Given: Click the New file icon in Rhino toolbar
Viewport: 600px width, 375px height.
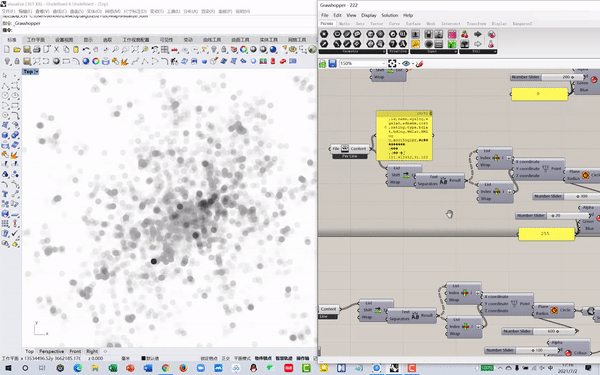Looking at the screenshot, I should tap(7, 49).
